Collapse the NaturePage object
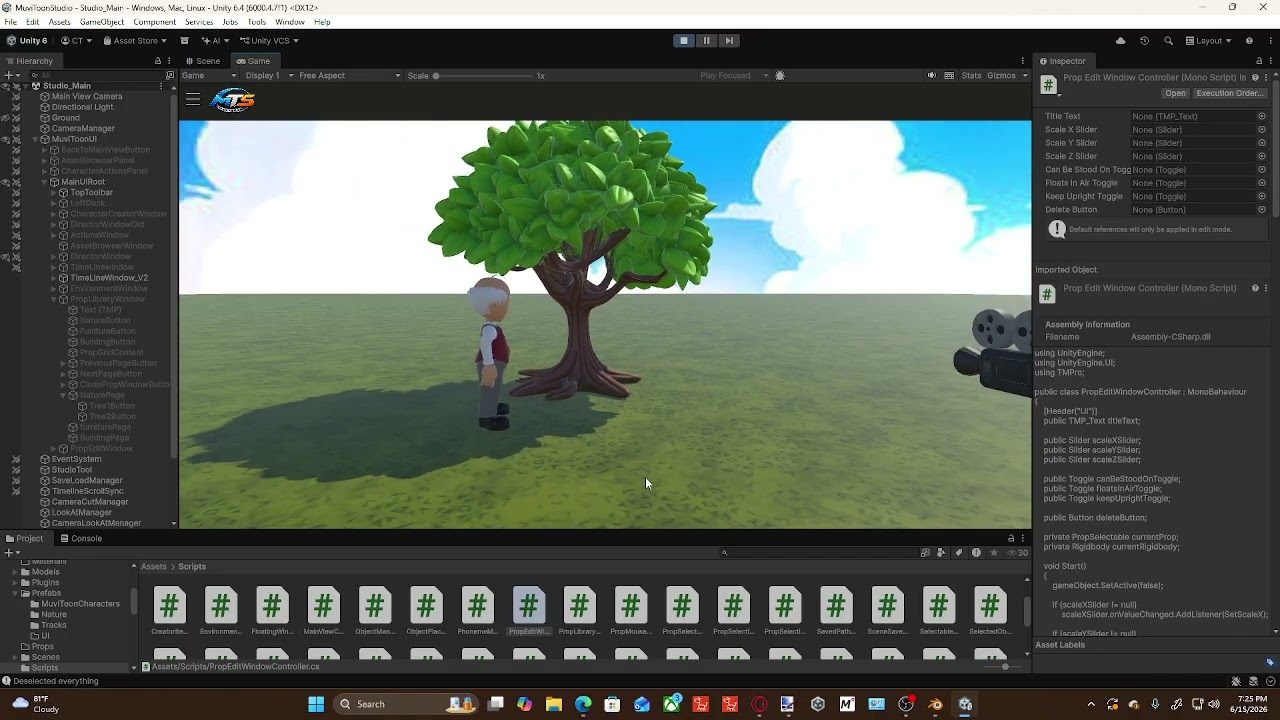The width and height of the screenshot is (1280, 720). [x=64, y=395]
